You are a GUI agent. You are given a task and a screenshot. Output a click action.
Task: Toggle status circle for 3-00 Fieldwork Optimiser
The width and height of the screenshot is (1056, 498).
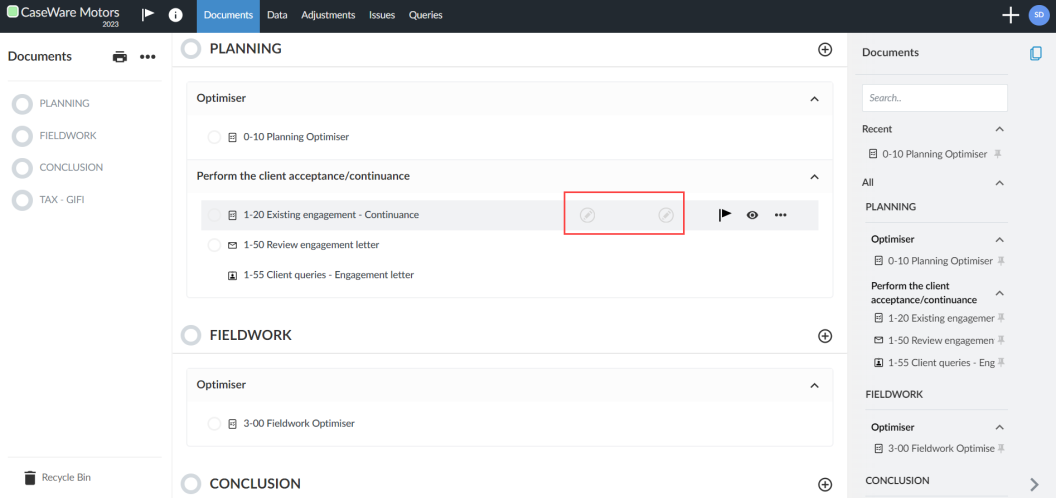tap(214, 423)
